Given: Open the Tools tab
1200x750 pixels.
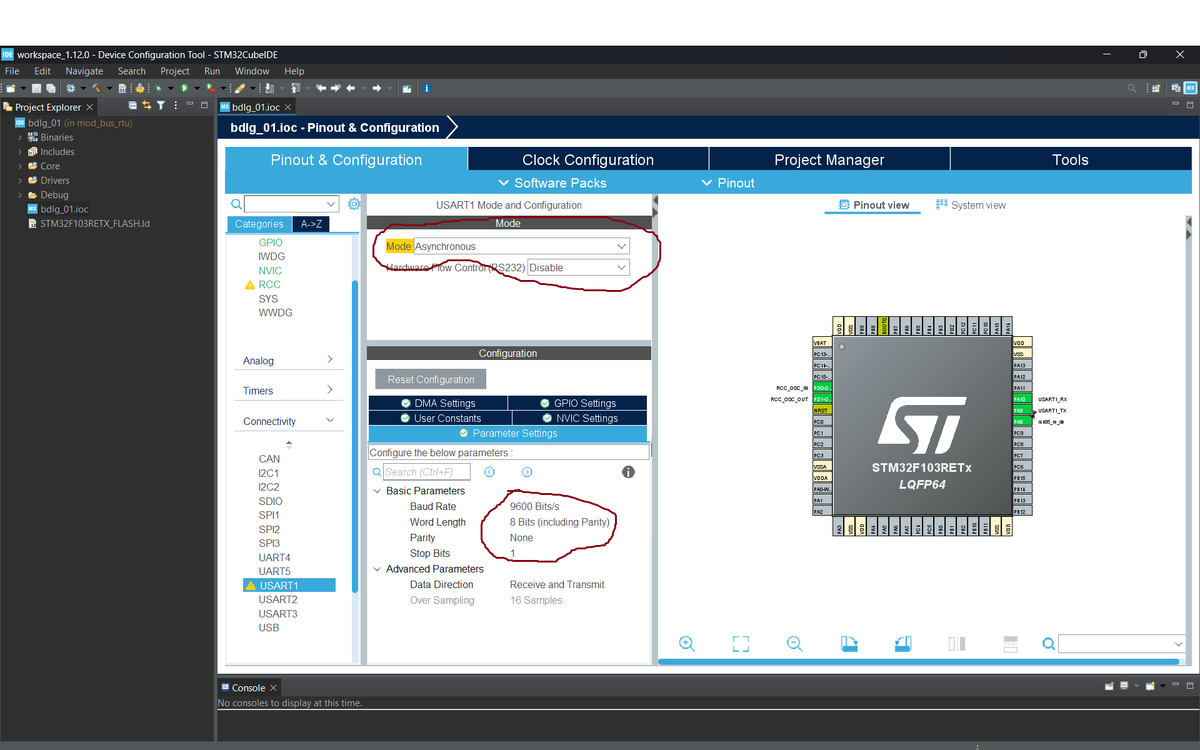Looking at the screenshot, I should coord(1070,160).
